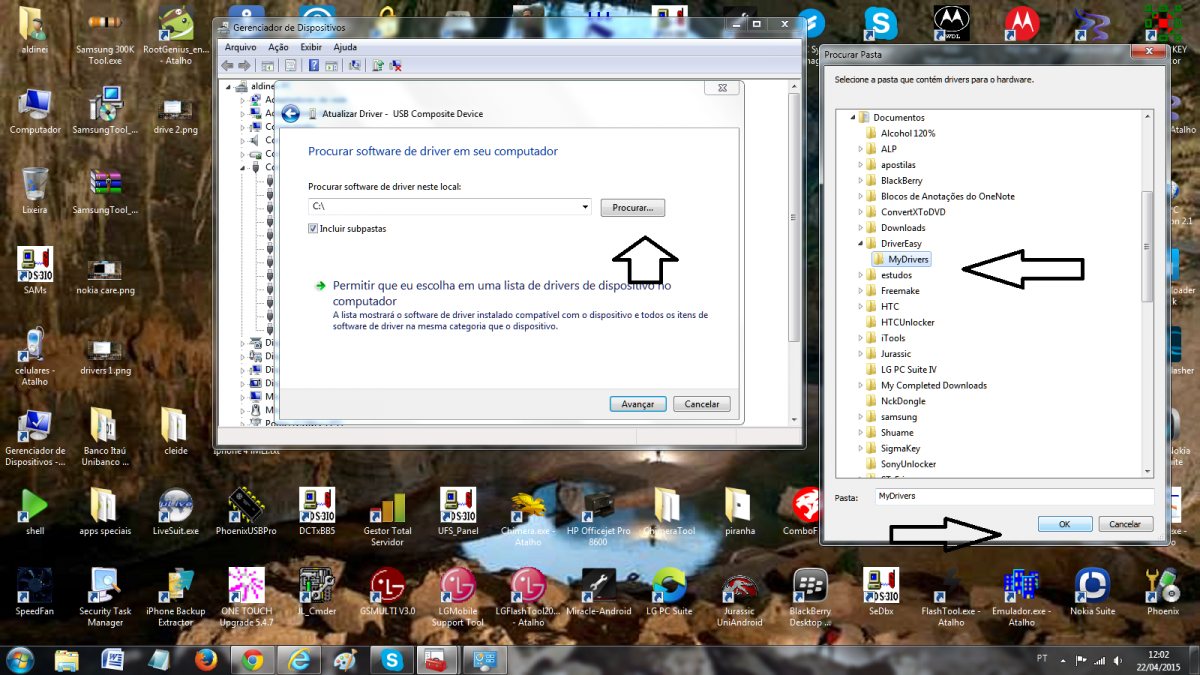The height and width of the screenshot is (675, 1200).
Task: Open the Ação menu
Action: (x=279, y=47)
